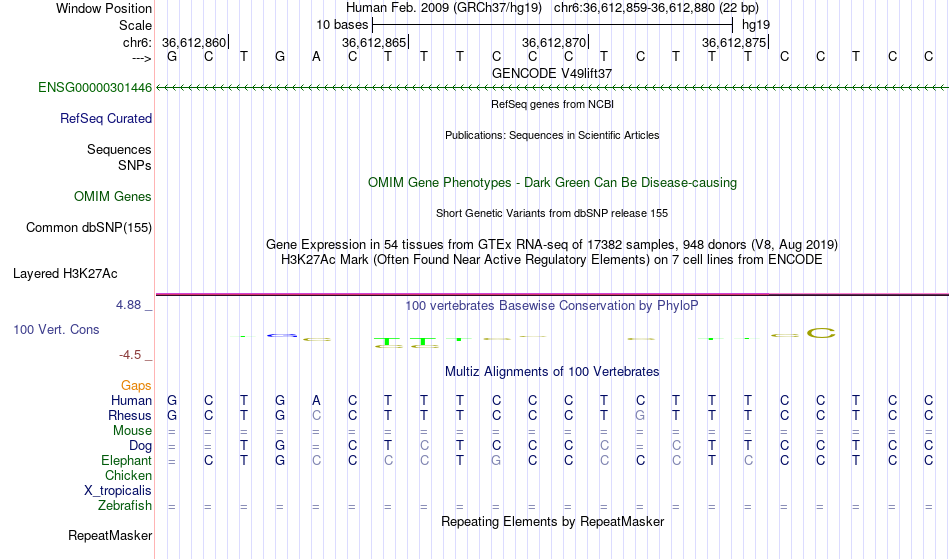Click the faded G in the Elephant row
950x559 pixels.
[x=496, y=461]
